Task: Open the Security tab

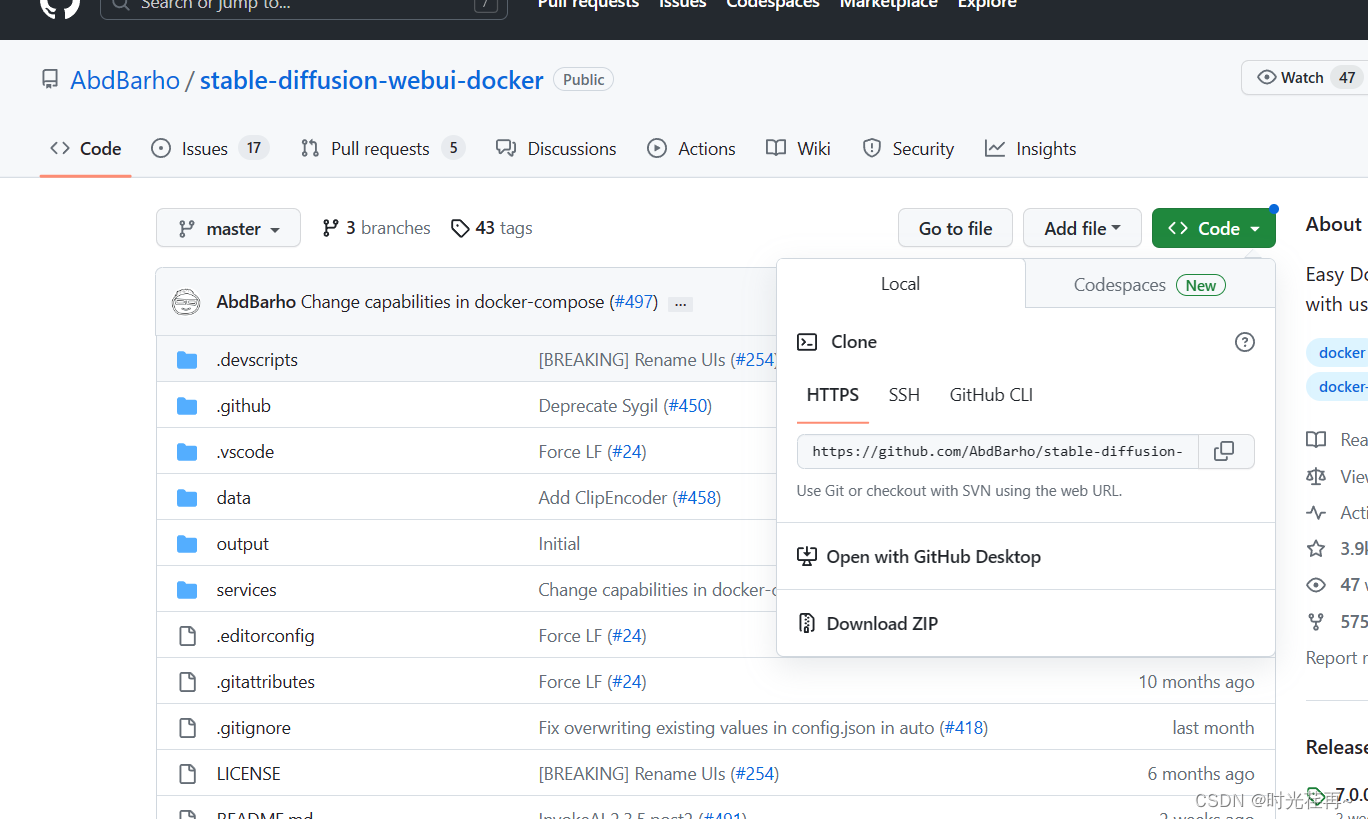Action: 908,149
